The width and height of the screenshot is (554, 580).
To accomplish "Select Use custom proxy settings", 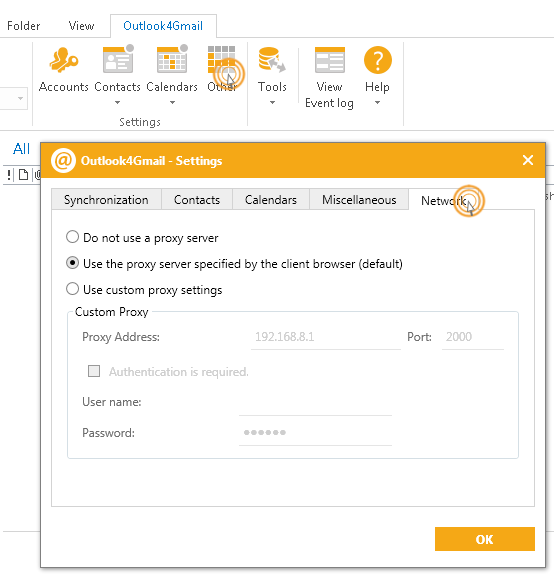I will pos(72,289).
